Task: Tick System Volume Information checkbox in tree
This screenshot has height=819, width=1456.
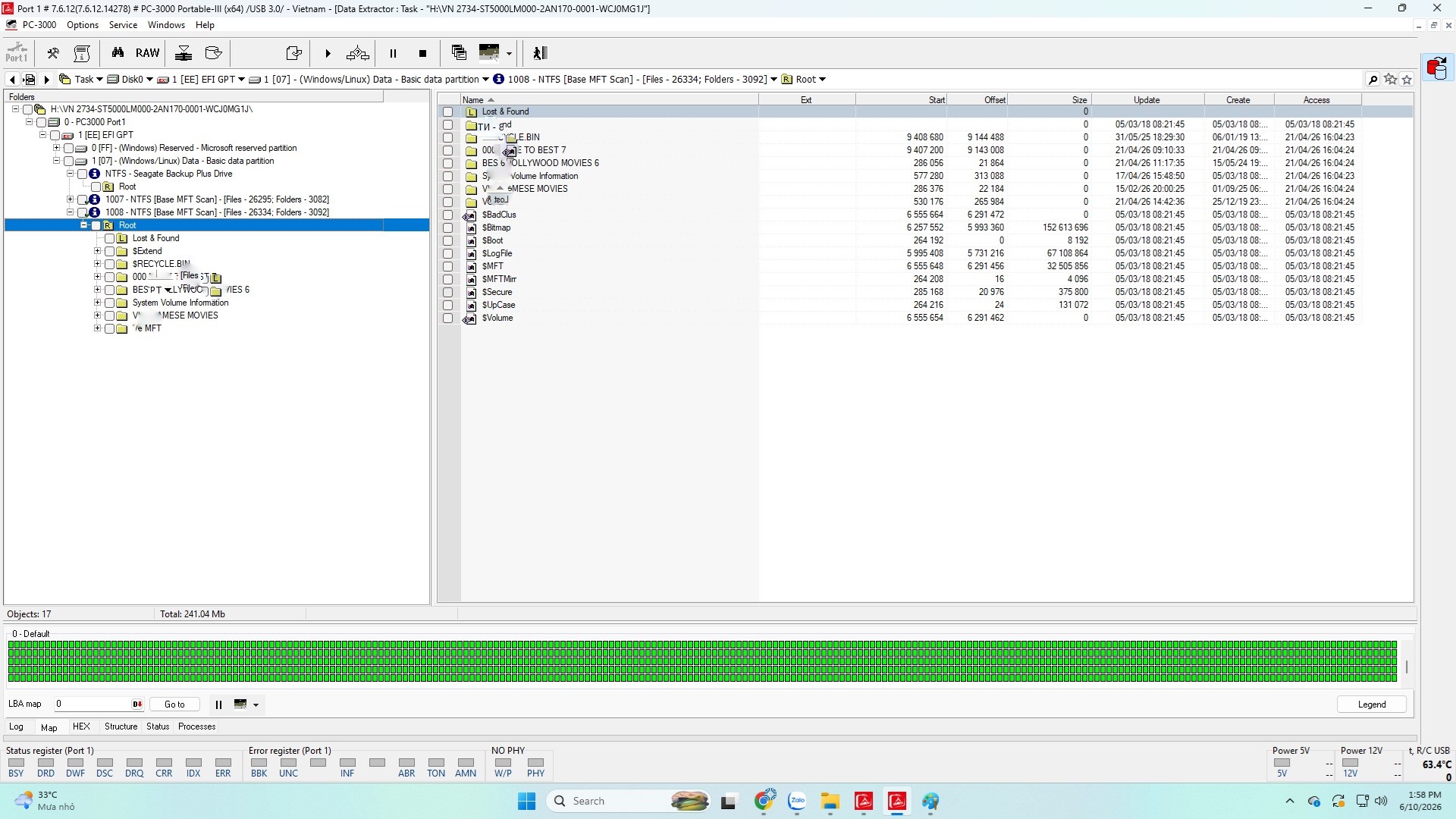Action: (109, 303)
